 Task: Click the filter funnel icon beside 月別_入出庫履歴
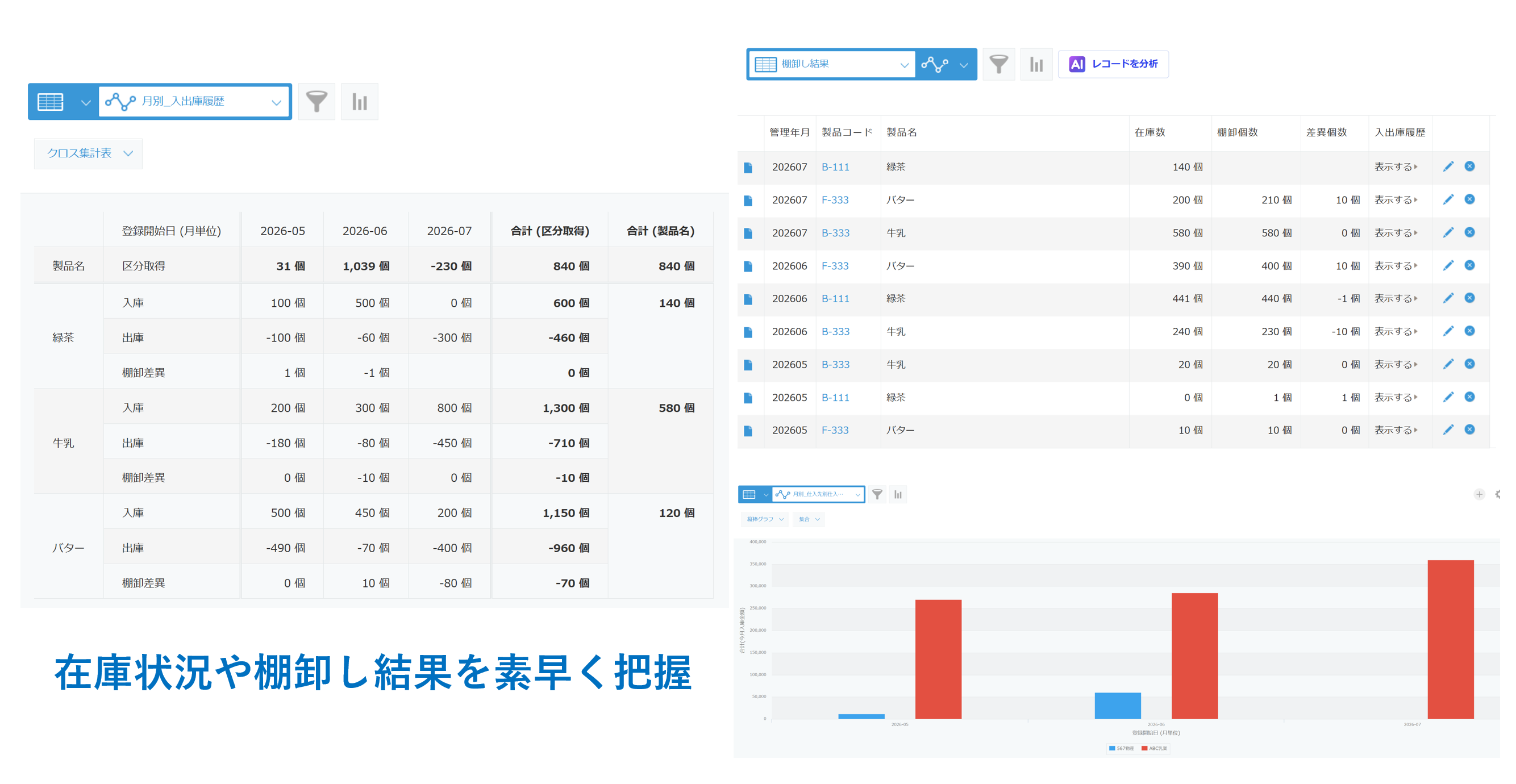tap(316, 101)
